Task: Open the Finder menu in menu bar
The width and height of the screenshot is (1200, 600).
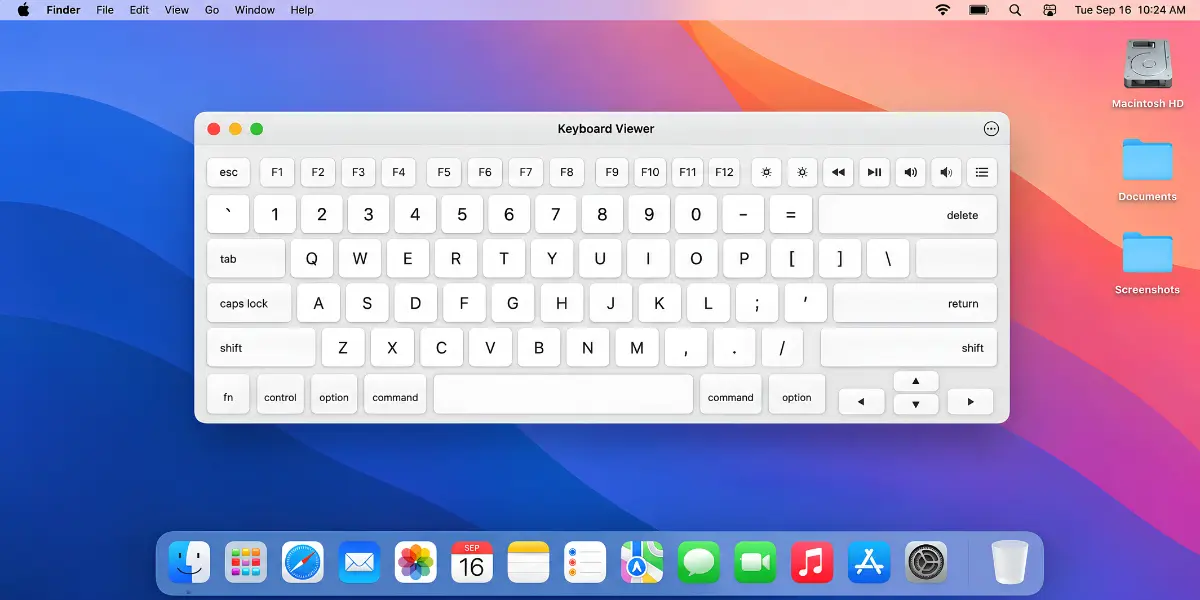Action: pos(63,10)
